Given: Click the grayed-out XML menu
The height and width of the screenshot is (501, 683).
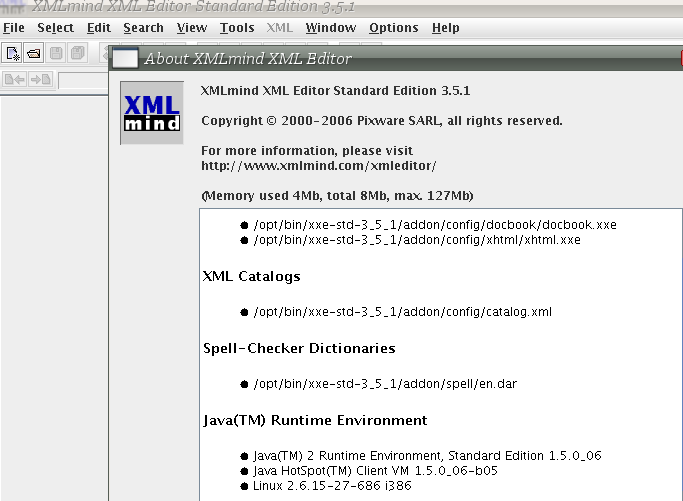Looking at the screenshot, I should click(x=280, y=28).
